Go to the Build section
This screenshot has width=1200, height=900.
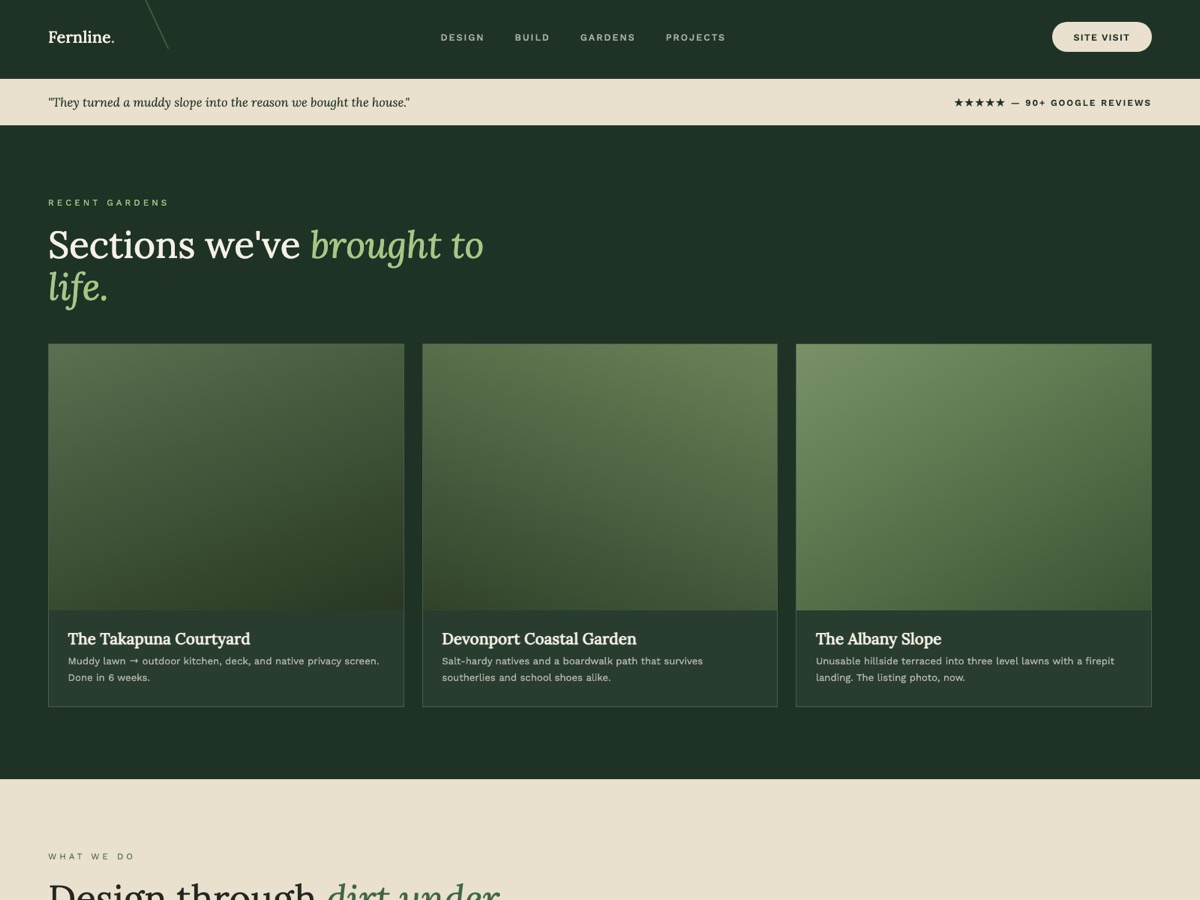coord(532,38)
